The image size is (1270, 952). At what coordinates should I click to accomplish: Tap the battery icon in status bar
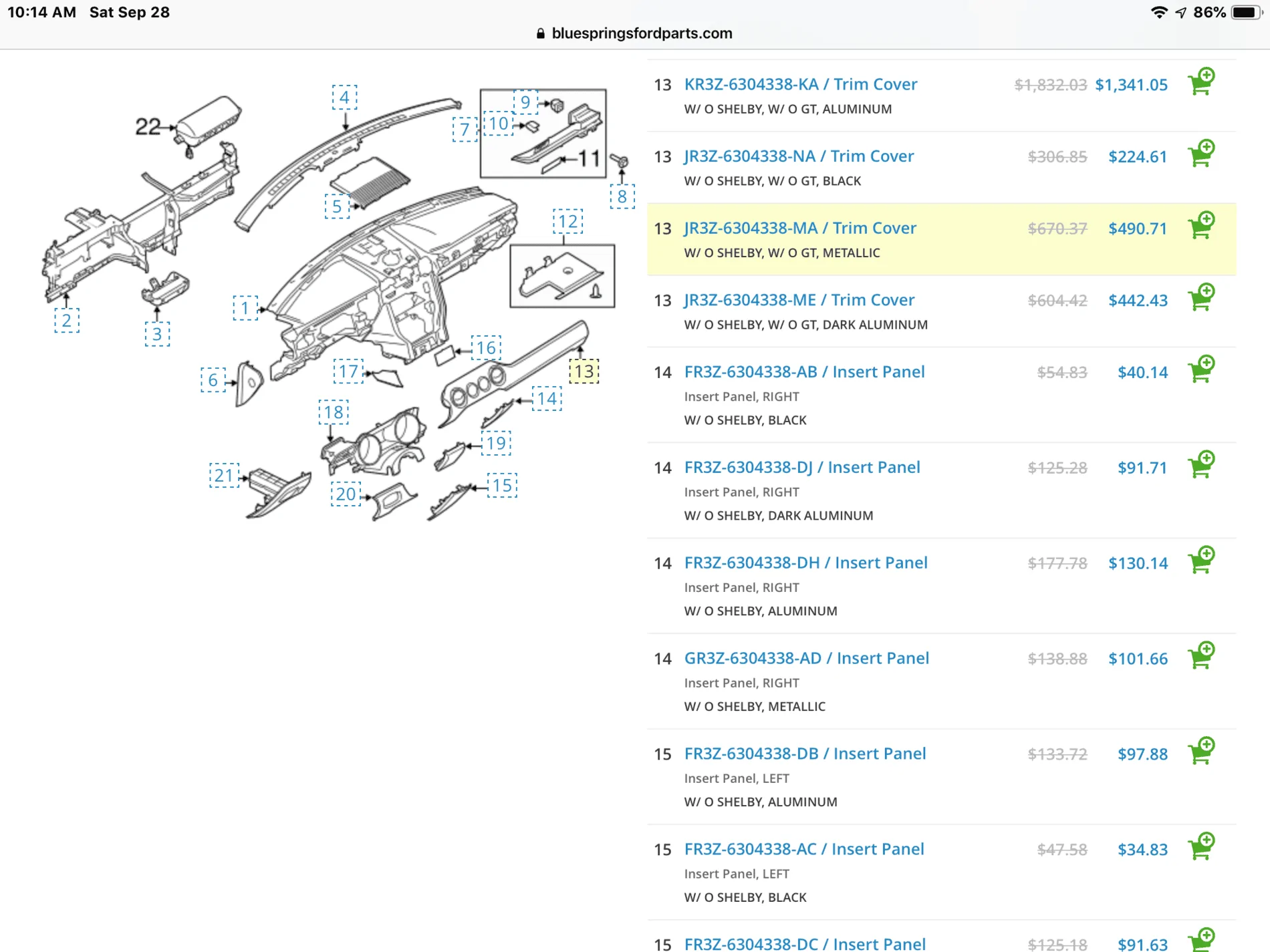coord(1247,13)
